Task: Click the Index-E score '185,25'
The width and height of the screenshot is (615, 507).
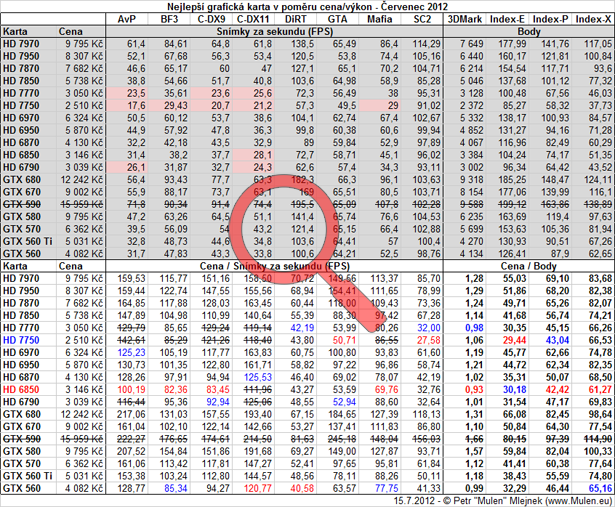Action: [512, 180]
